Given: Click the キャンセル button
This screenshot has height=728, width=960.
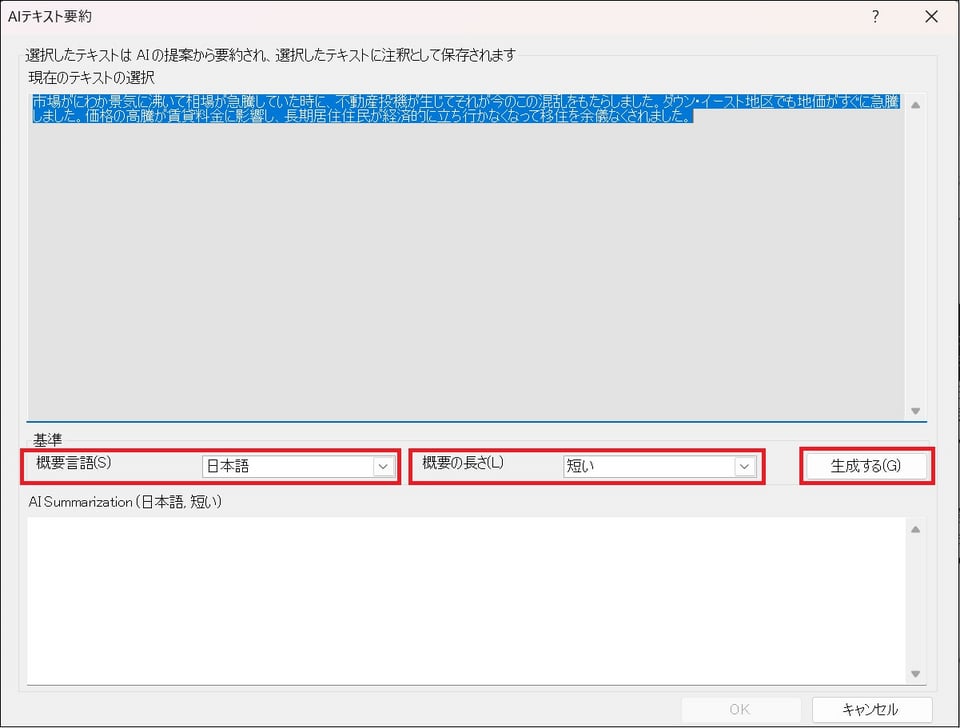Looking at the screenshot, I should (x=871, y=709).
